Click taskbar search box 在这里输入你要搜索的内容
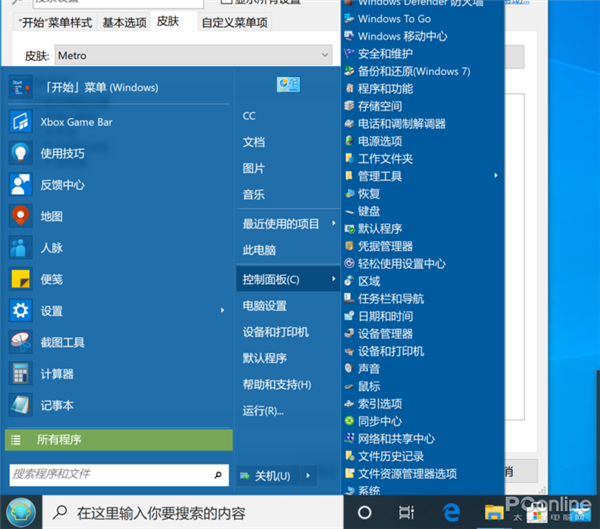The width and height of the screenshot is (600, 529). pyautogui.click(x=193, y=513)
